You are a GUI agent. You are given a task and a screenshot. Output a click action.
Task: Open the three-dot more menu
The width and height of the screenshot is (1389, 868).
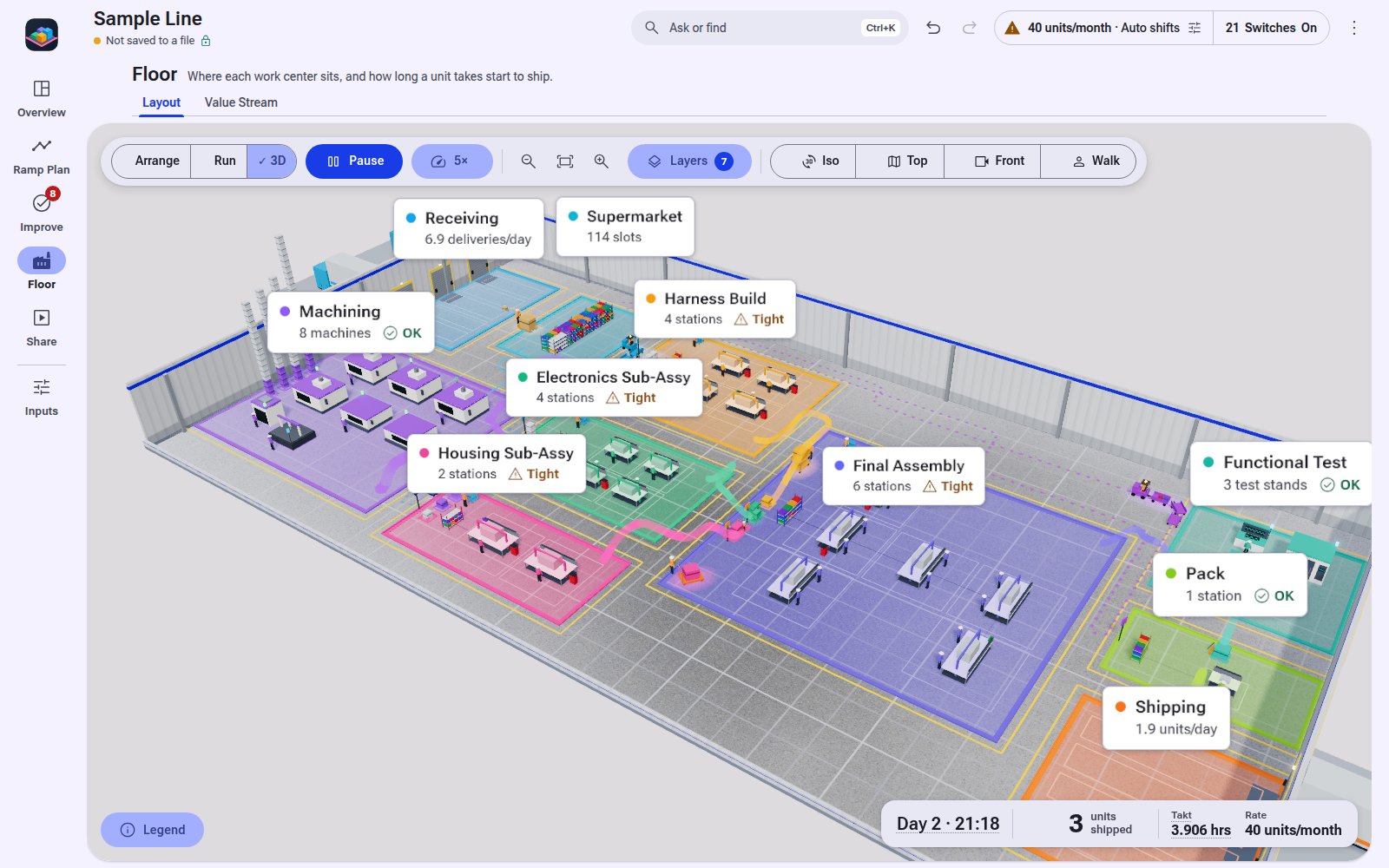[x=1354, y=28]
